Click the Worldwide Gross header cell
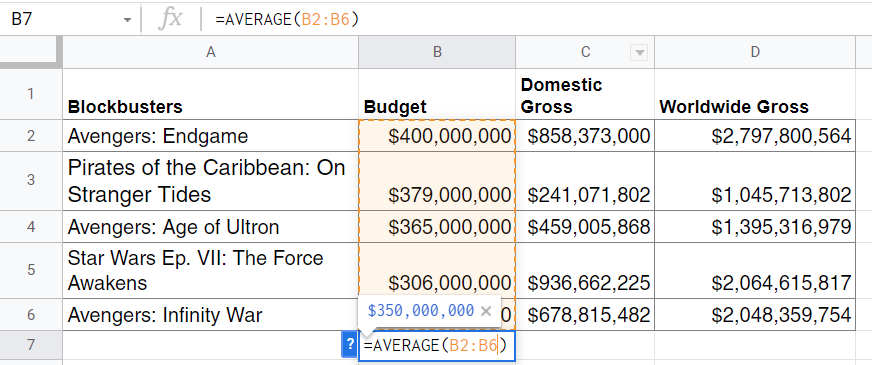Screen dimensions: 872x365 [x=755, y=94]
